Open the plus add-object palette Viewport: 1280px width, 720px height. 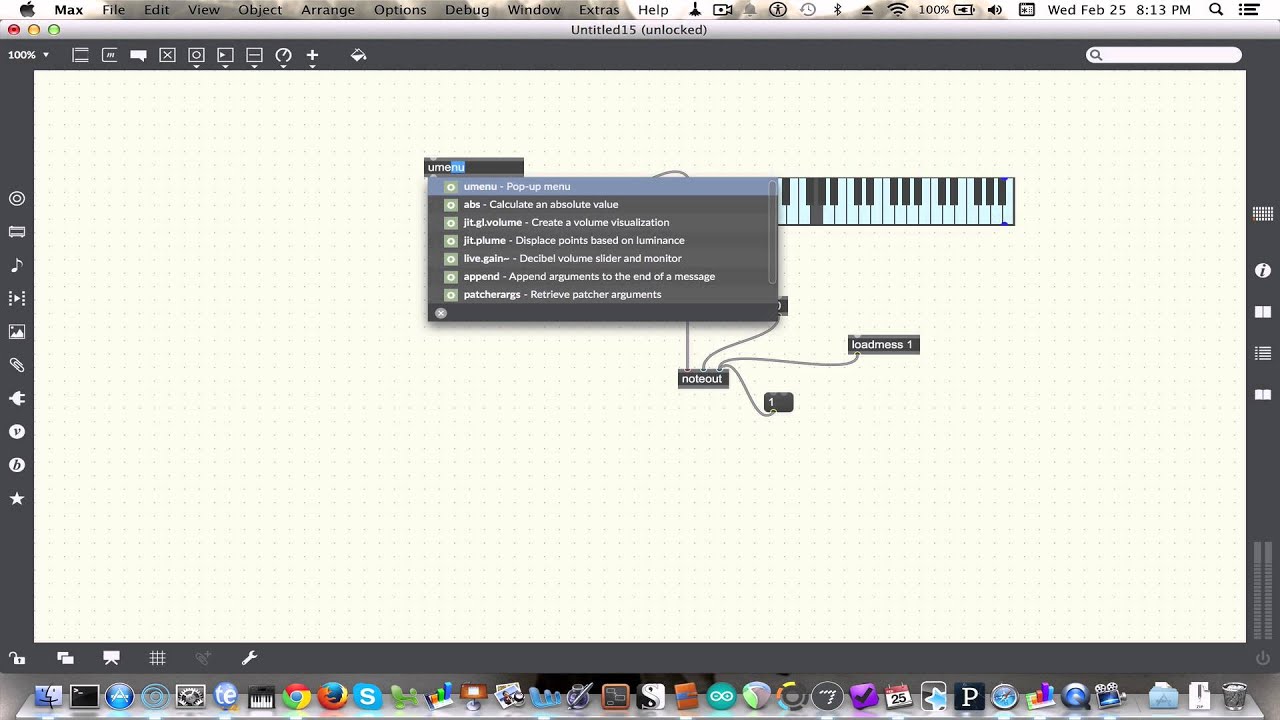(x=312, y=55)
